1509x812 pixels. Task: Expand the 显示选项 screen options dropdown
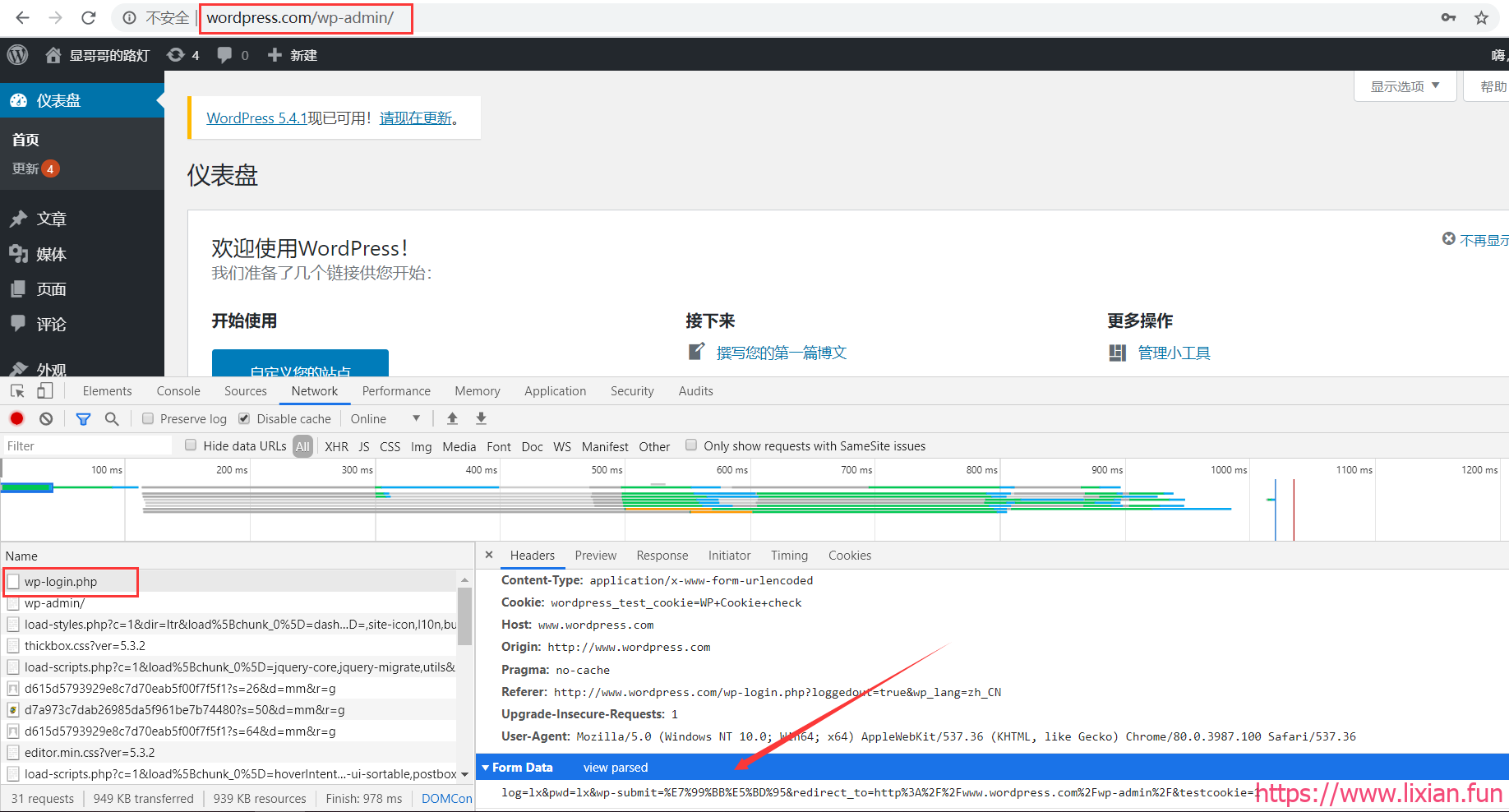[x=1405, y=86]
